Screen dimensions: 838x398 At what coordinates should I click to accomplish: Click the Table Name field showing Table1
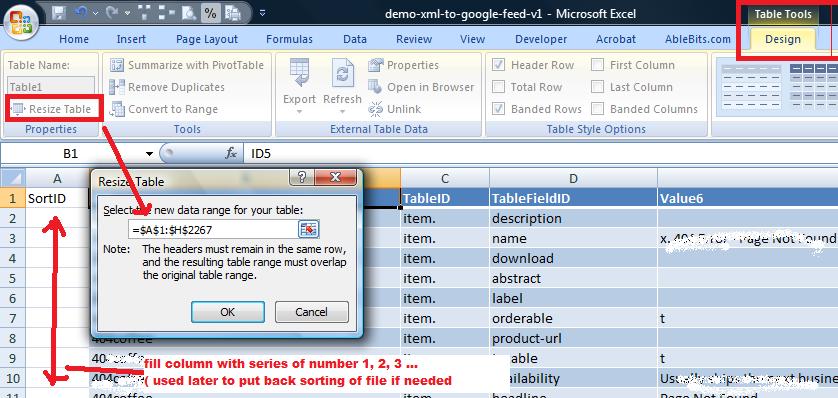51,87
